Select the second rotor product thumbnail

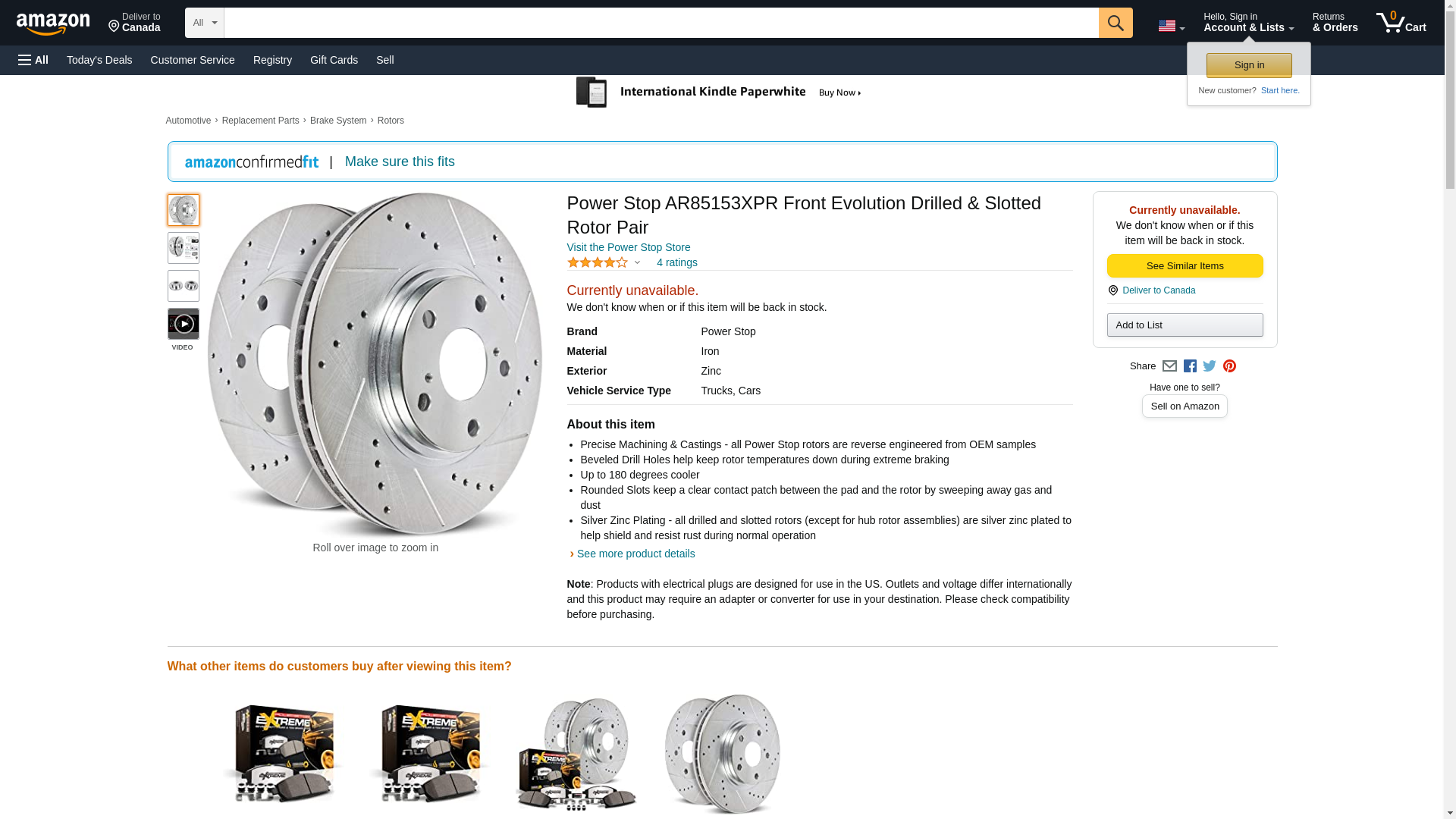click(x=183, y=248)
